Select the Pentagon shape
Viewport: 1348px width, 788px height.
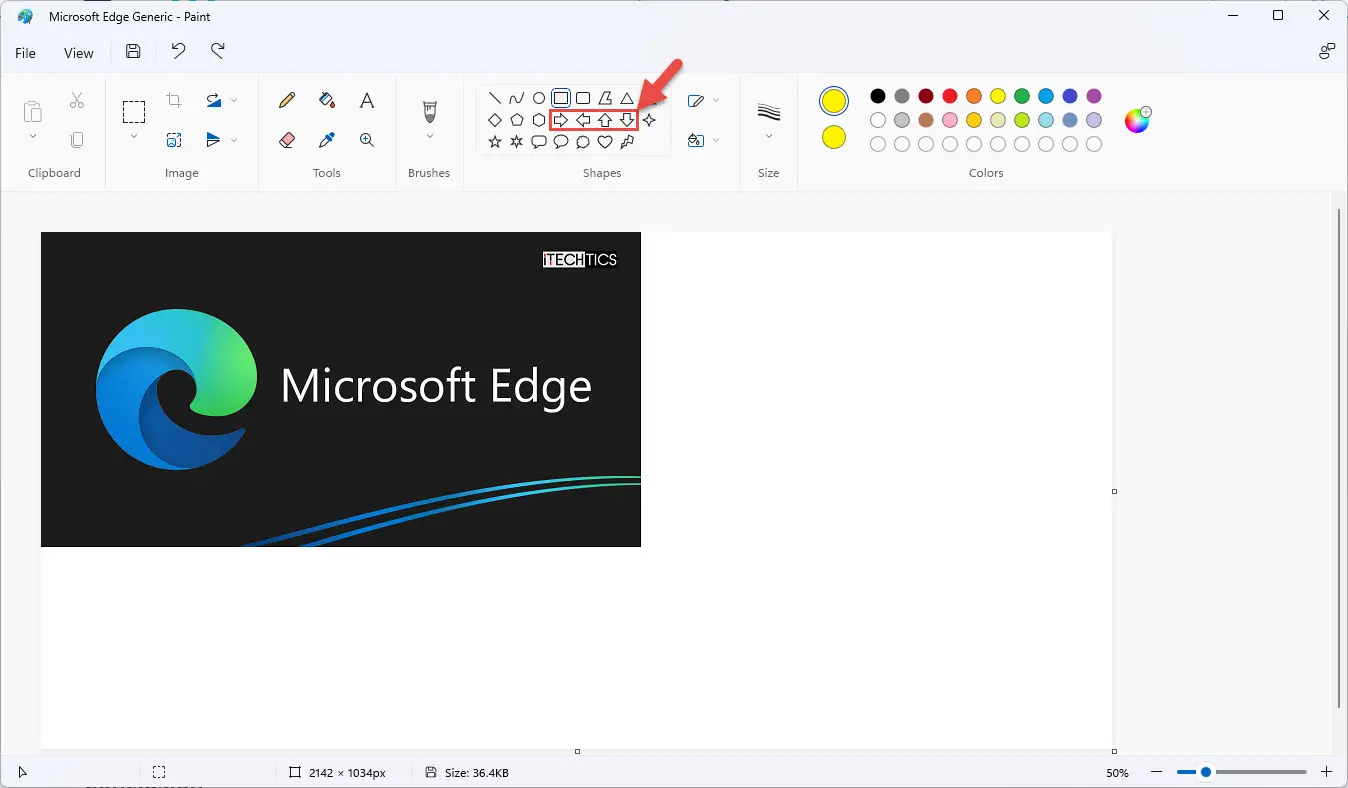(516, 120)
